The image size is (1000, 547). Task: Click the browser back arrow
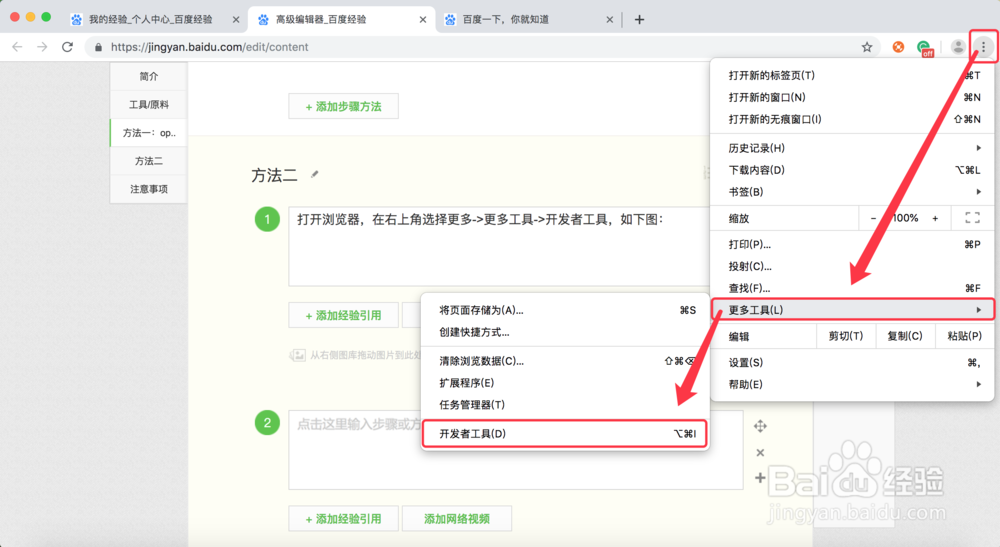[x=17, y=47]
